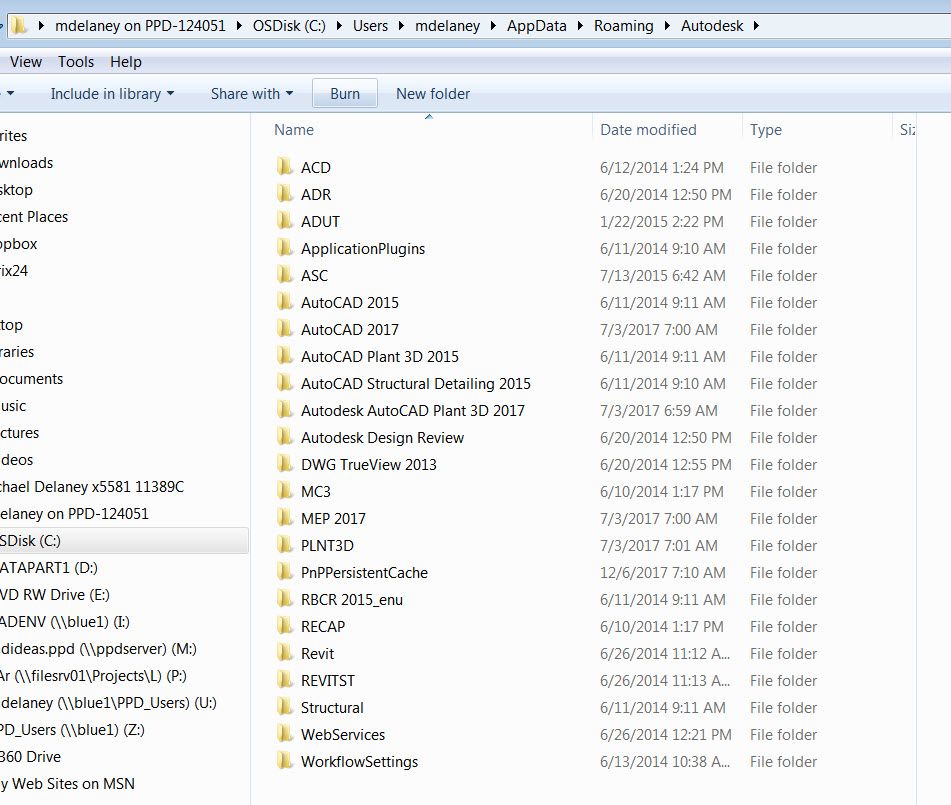Sort by the Type column header

[765, 130]
